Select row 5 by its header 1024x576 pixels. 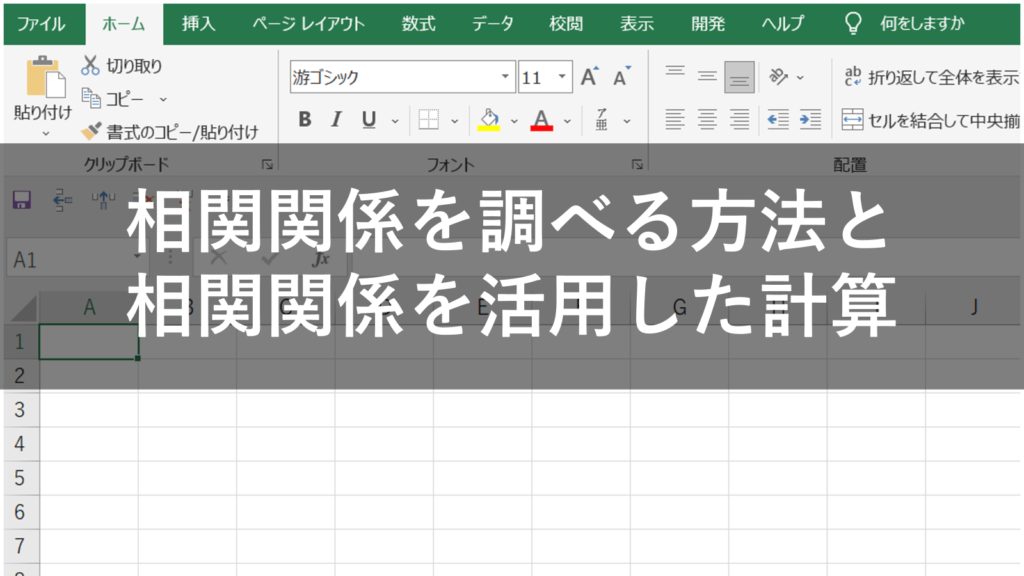(21, 478)
